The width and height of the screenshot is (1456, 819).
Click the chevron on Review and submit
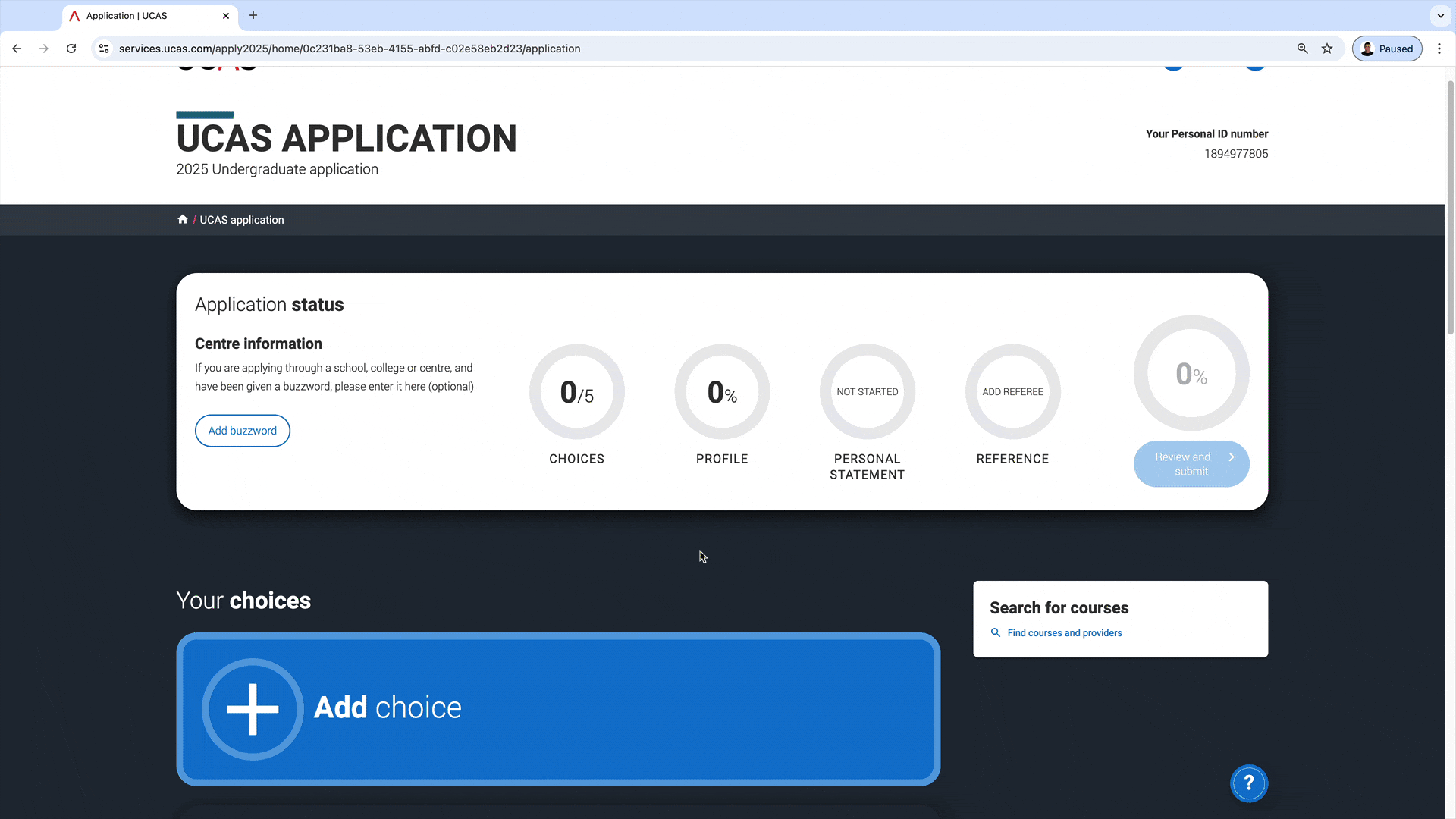[x=1232, y=457]
